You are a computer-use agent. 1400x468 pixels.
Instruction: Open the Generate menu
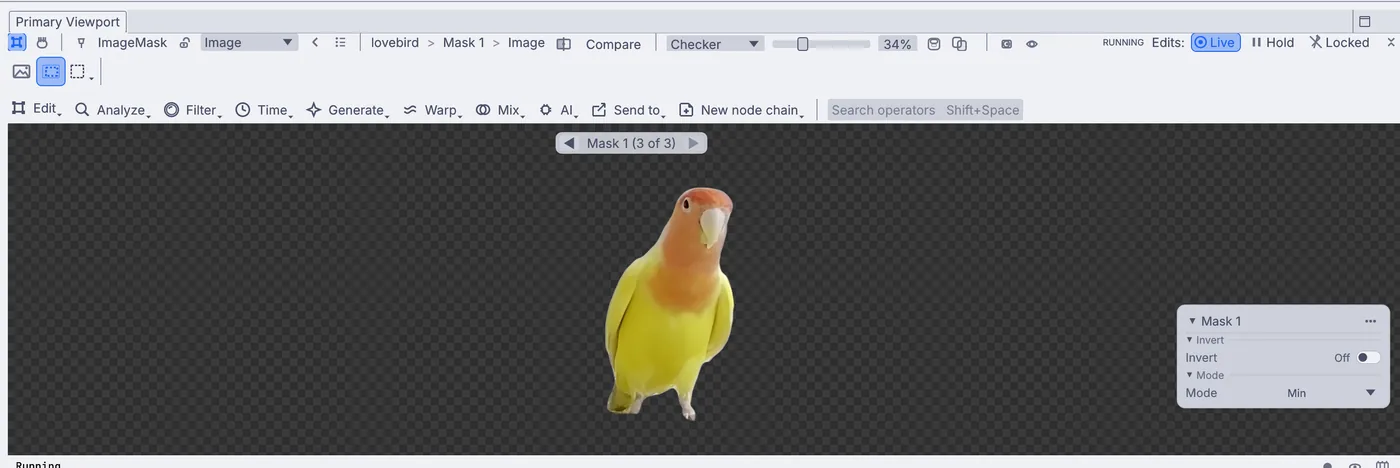(x=349, y=109)
